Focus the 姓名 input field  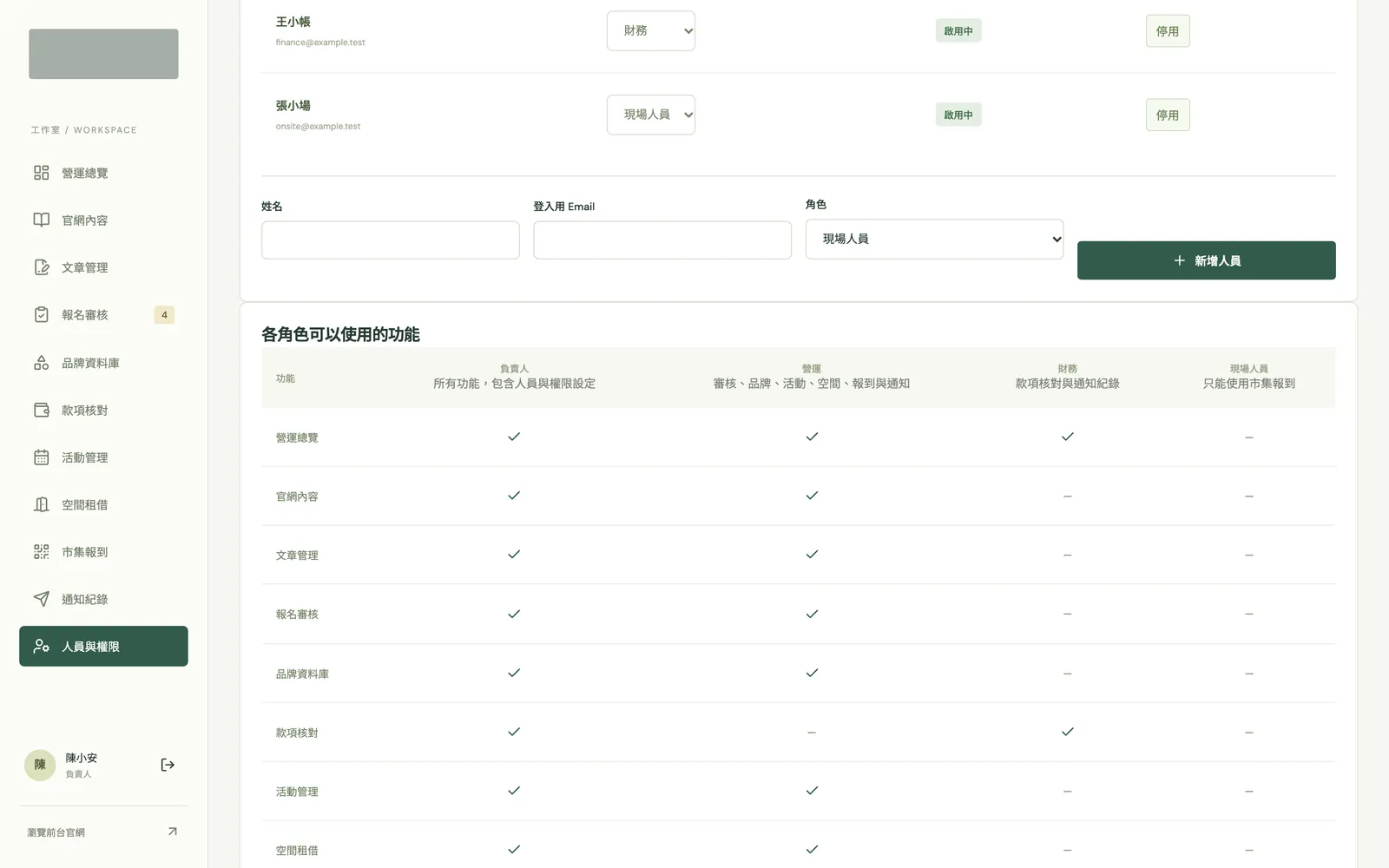click(x=391, y=240)
